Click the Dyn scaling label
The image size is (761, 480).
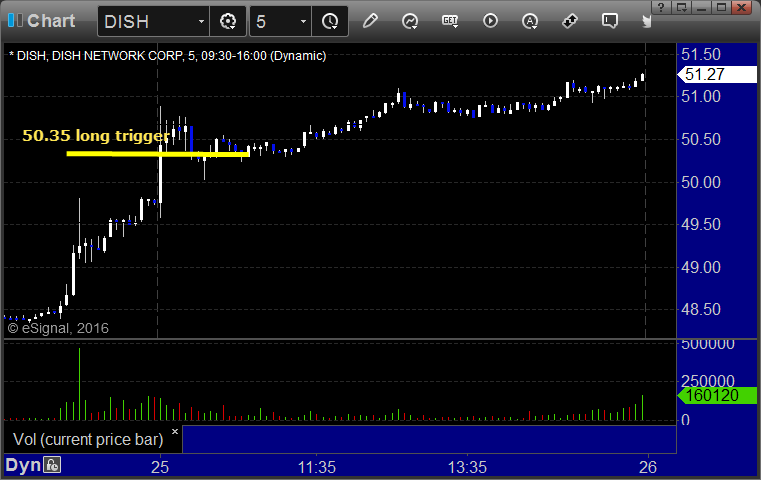(x=23, y=465)
